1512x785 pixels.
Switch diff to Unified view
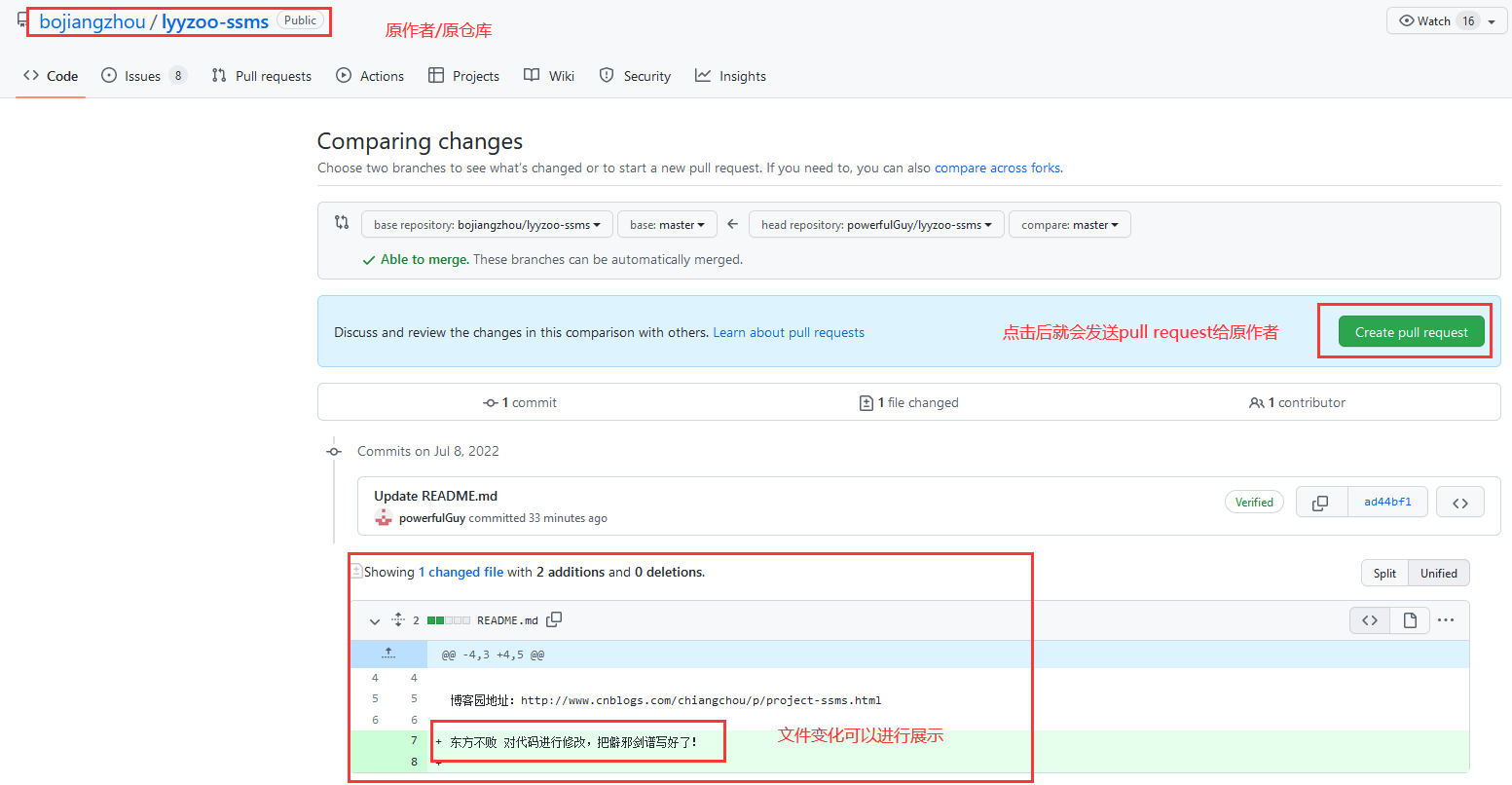click(1438, 573)
